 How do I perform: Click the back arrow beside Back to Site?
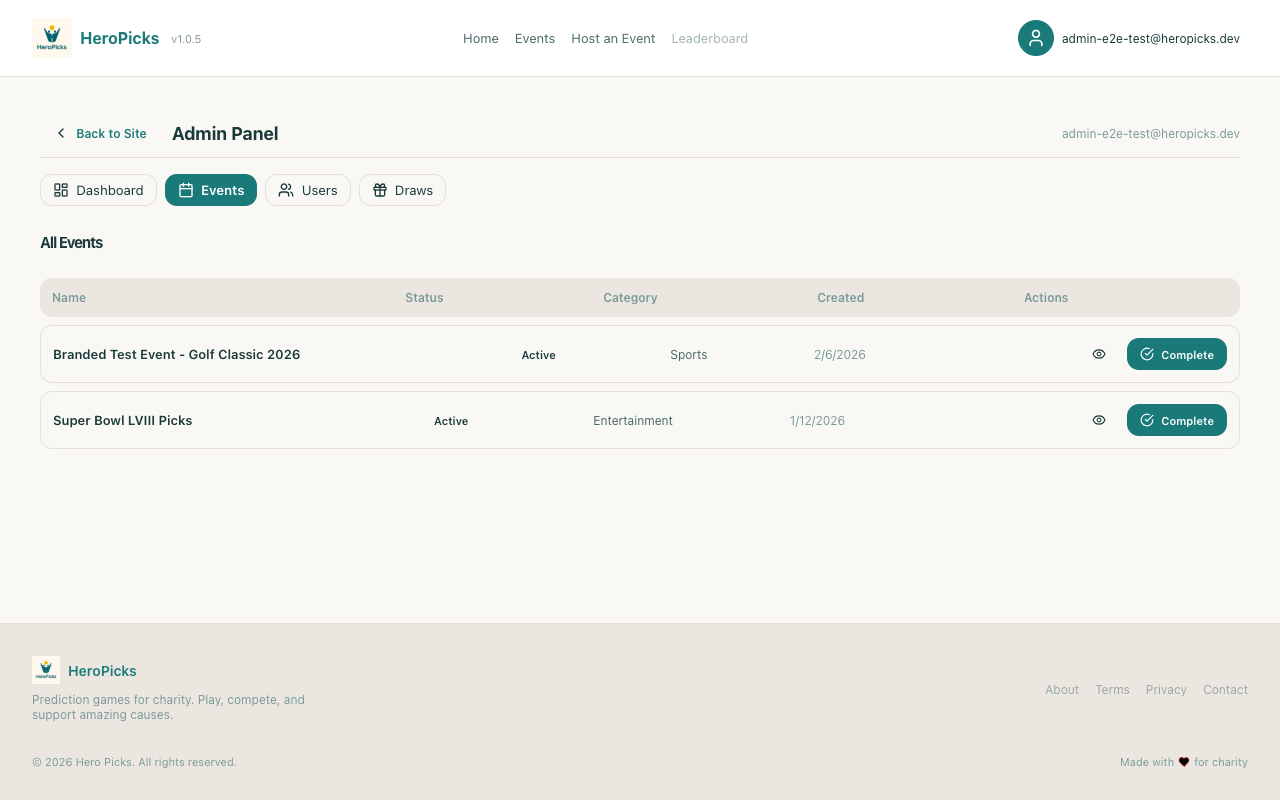61,133
